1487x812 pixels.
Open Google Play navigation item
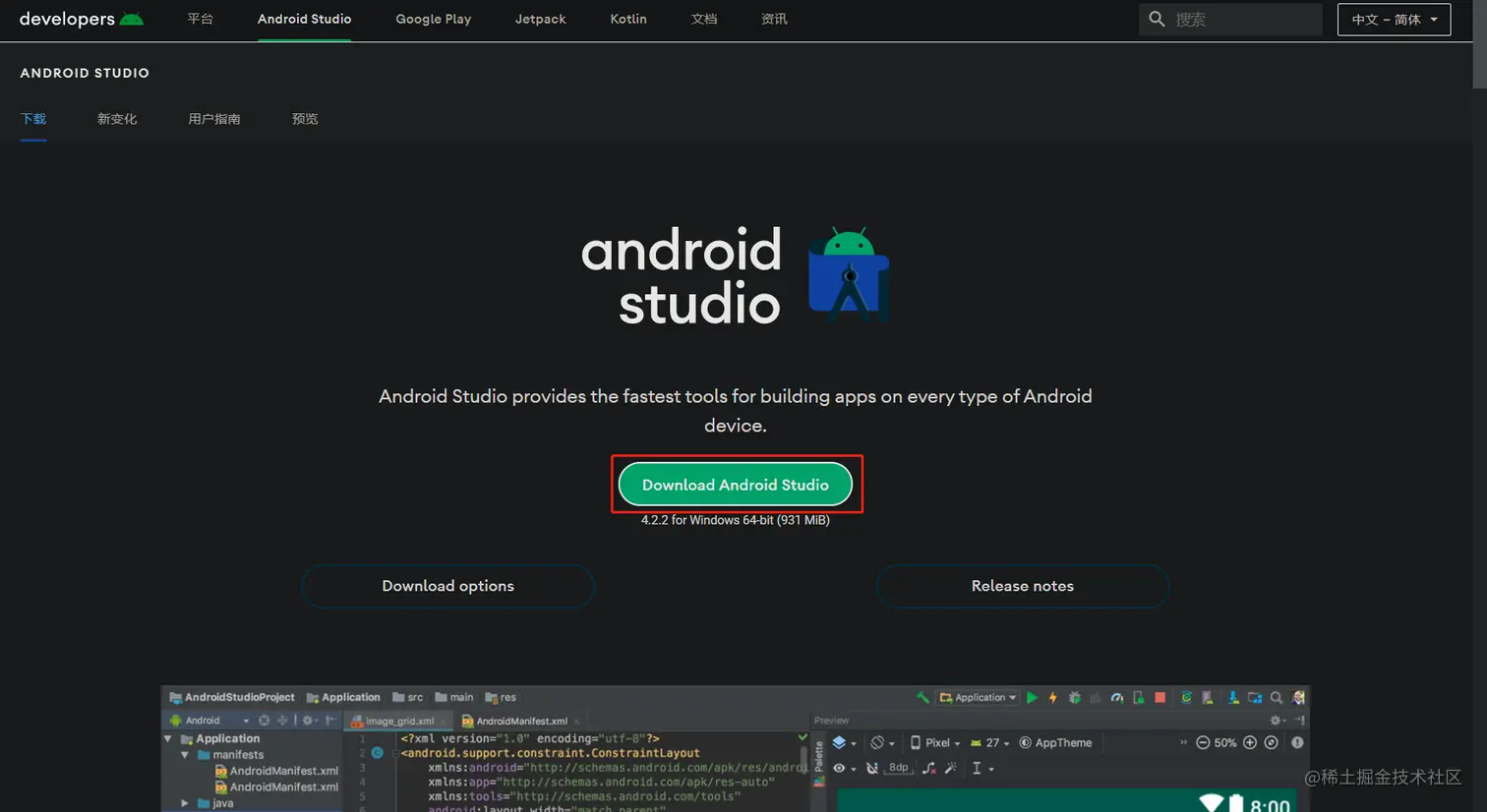[x=433, y=19]
